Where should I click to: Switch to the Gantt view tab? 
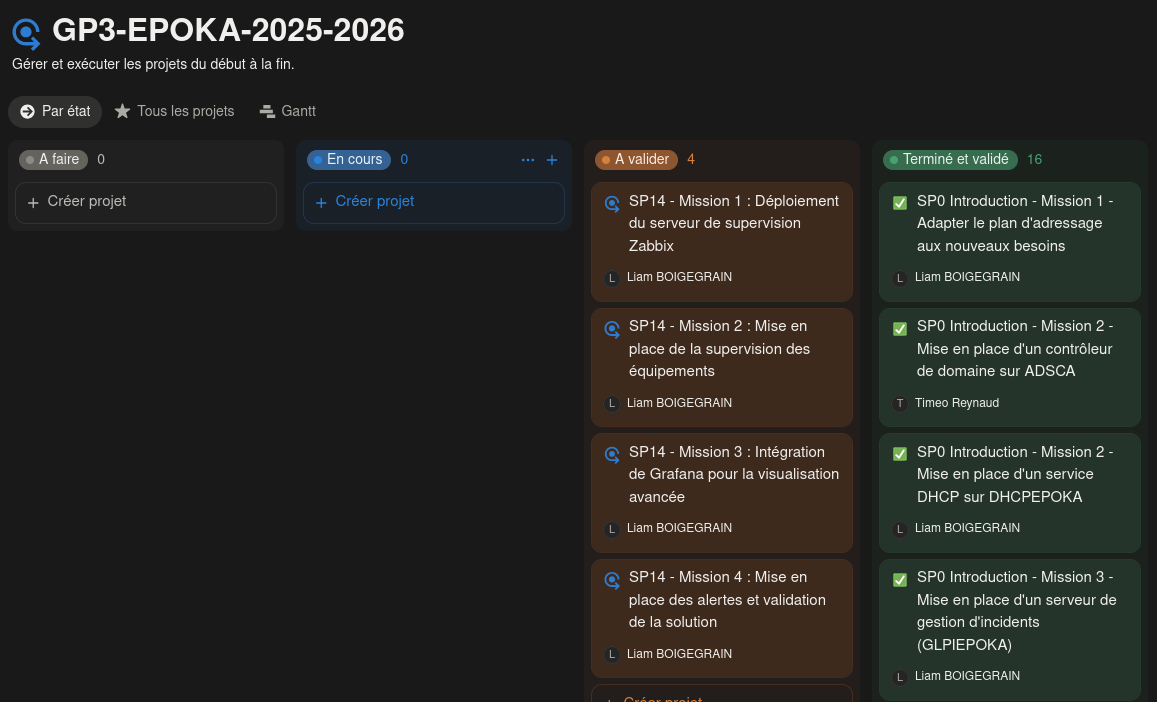point(287,112)
